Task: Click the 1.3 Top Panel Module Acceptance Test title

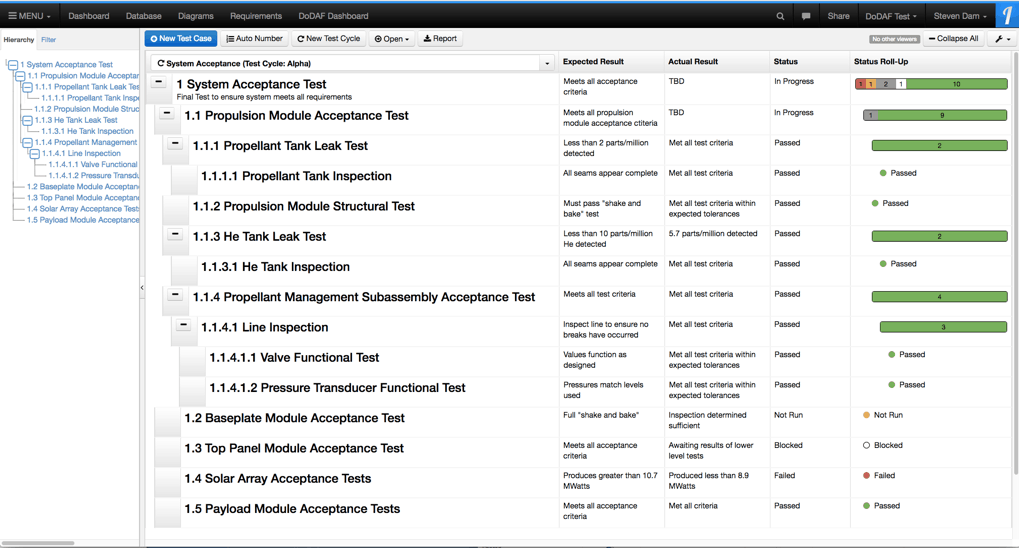Action: pyautogui.click(x=294, y=448)
